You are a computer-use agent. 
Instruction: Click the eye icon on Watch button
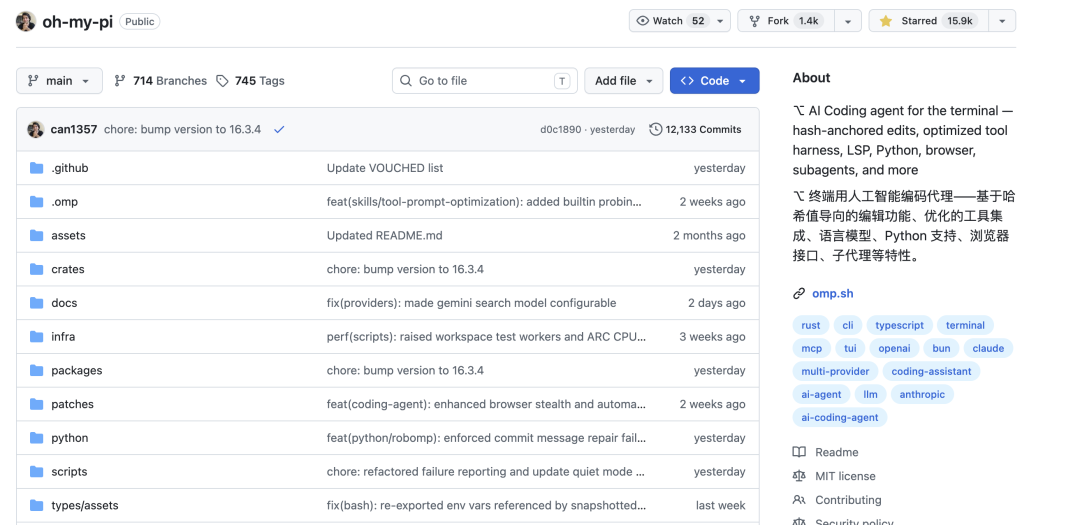(643, 21)
